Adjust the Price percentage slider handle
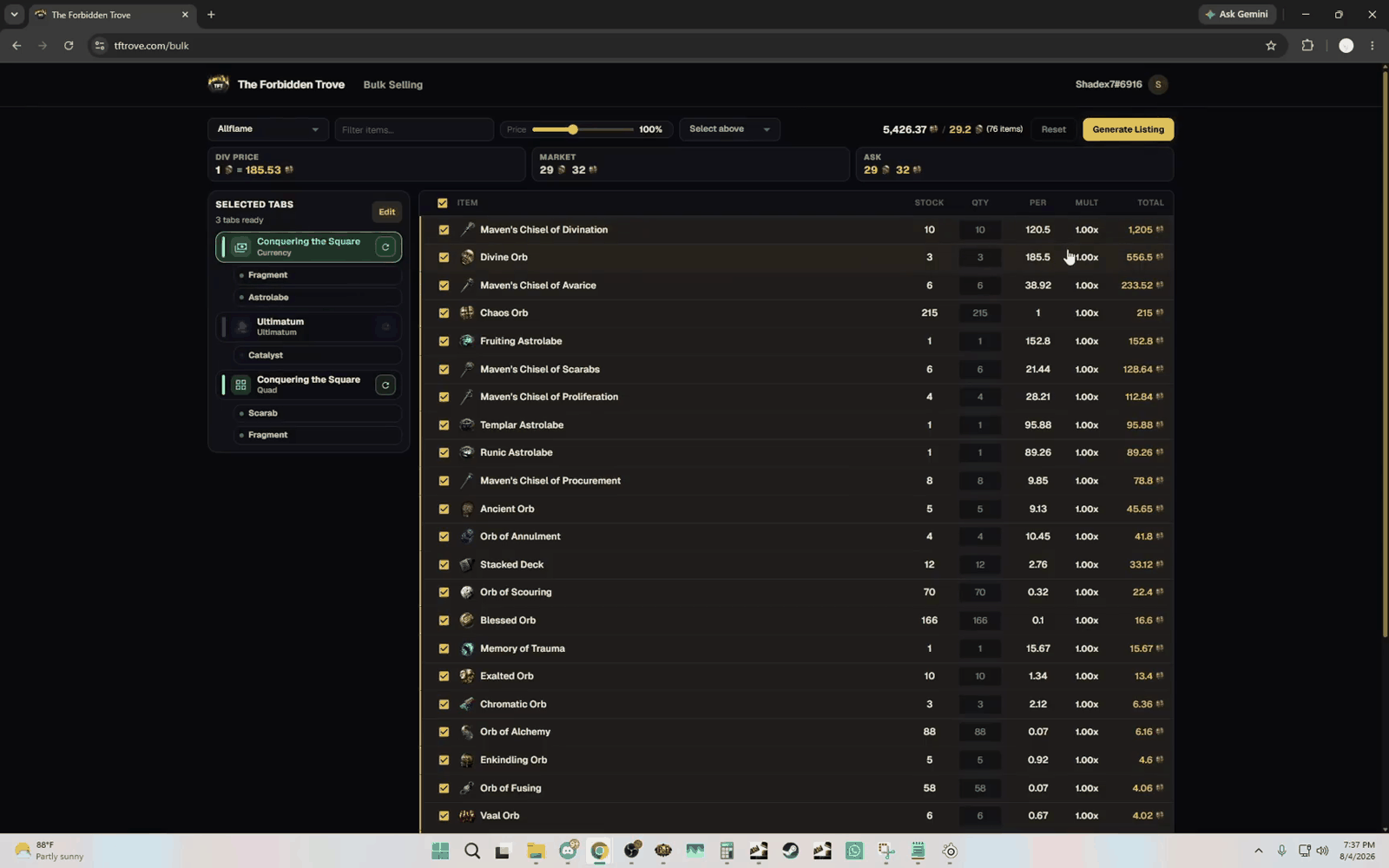Viewport: 1389px width, 868px height. 573,129
